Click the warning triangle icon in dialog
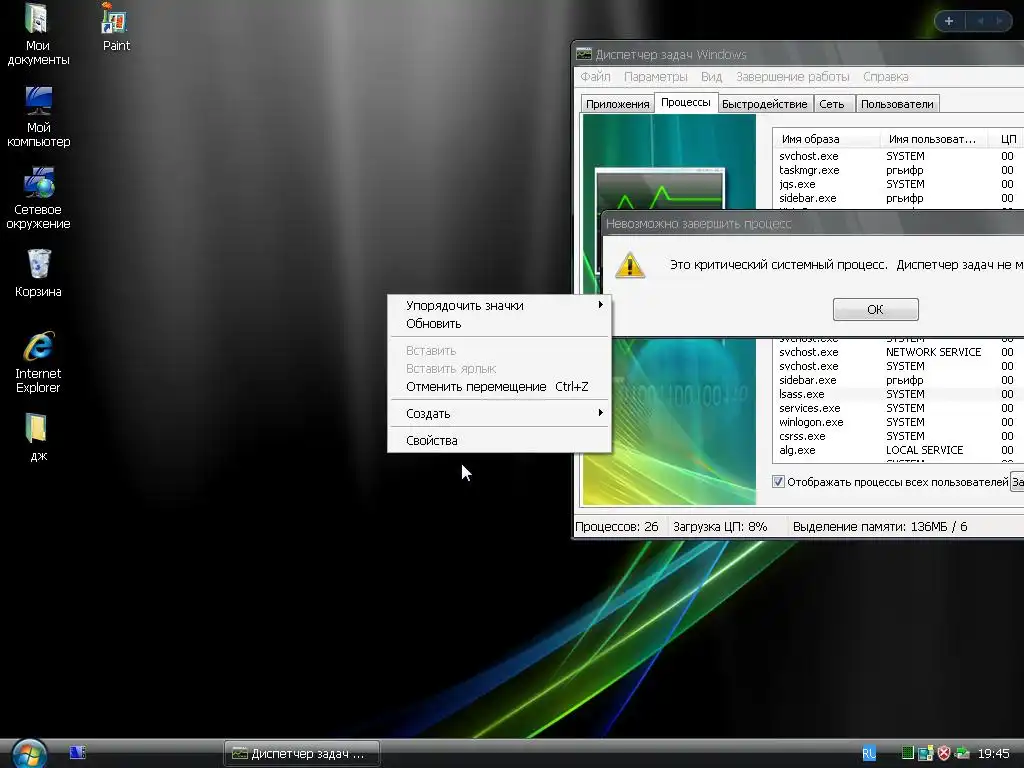Viewport: 1024px width, 768px height. [x=630, y=265]
